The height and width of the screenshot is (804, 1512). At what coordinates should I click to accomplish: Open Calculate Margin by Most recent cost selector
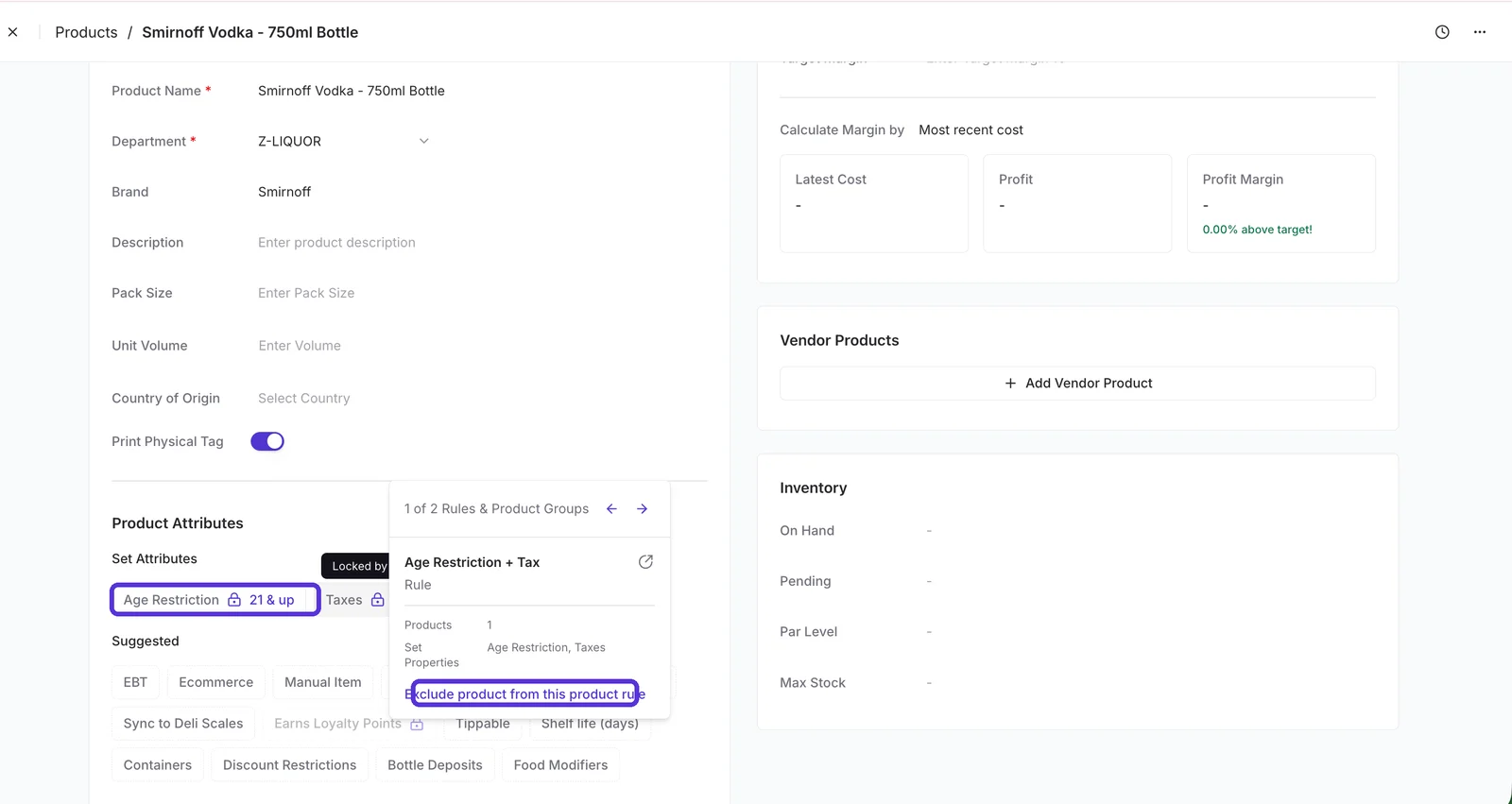(971, 130)
